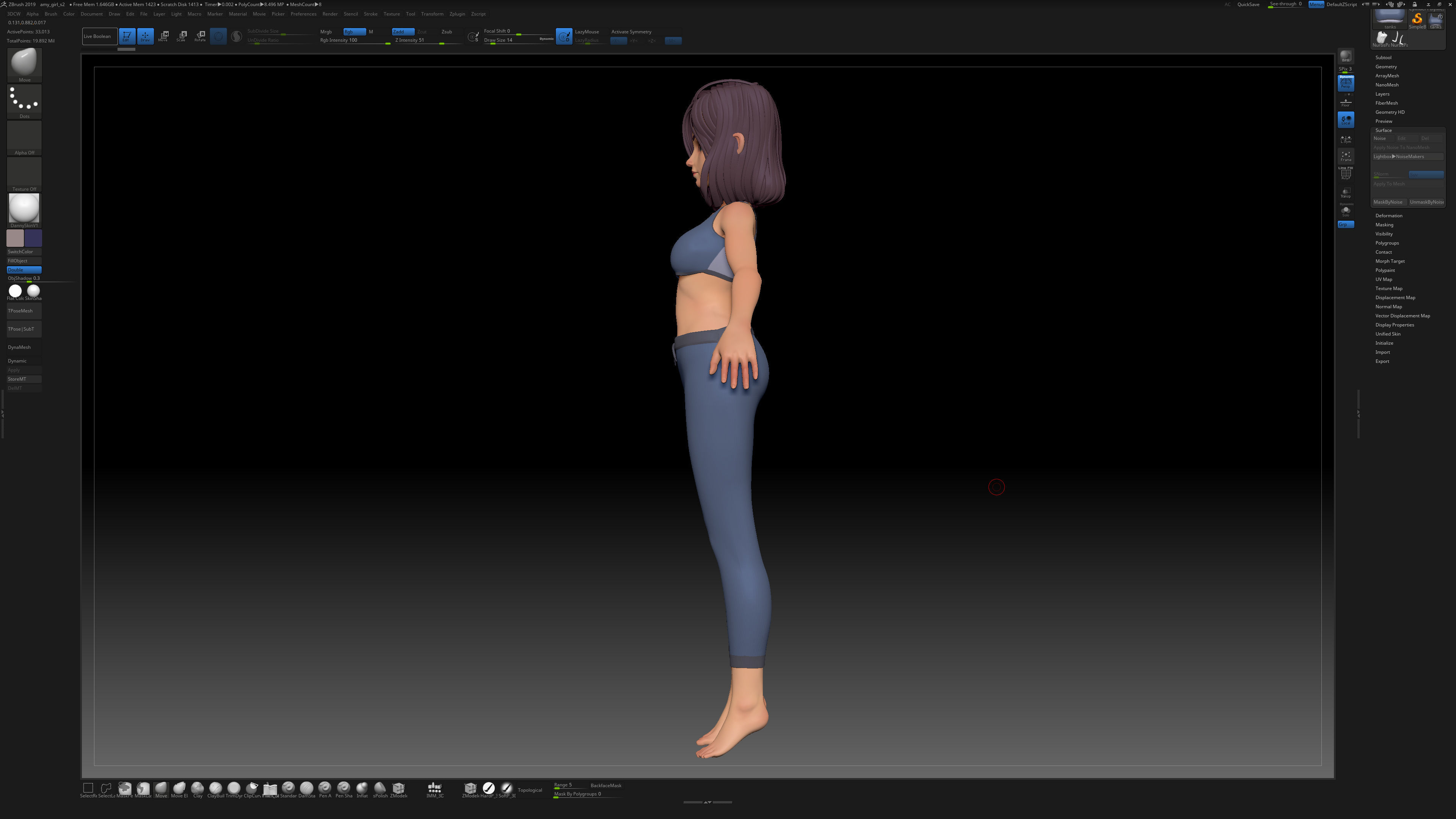Click the QuickSave button

tap(1248, 5)
